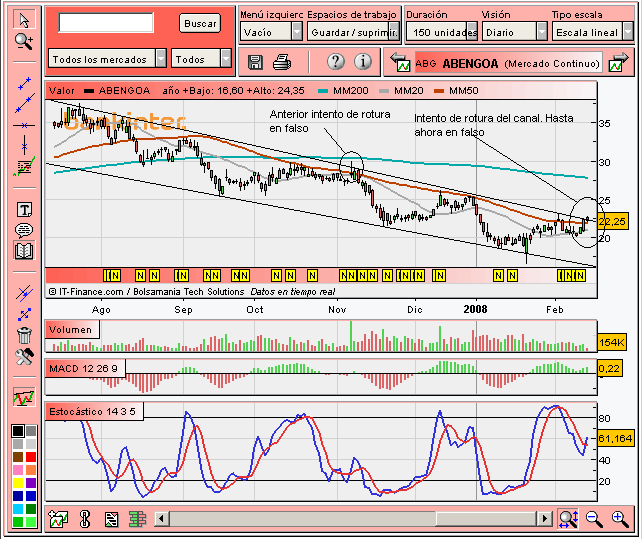Click the floppy disk save icon
Image resolution: width=642 pixels, height=539 pixels.
(x=255, y=62)
